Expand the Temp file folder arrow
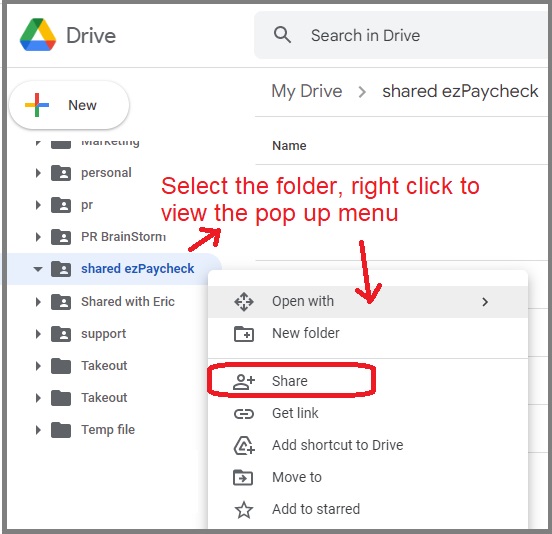This screenshot has height=534, width=552. tap(38, 430)
